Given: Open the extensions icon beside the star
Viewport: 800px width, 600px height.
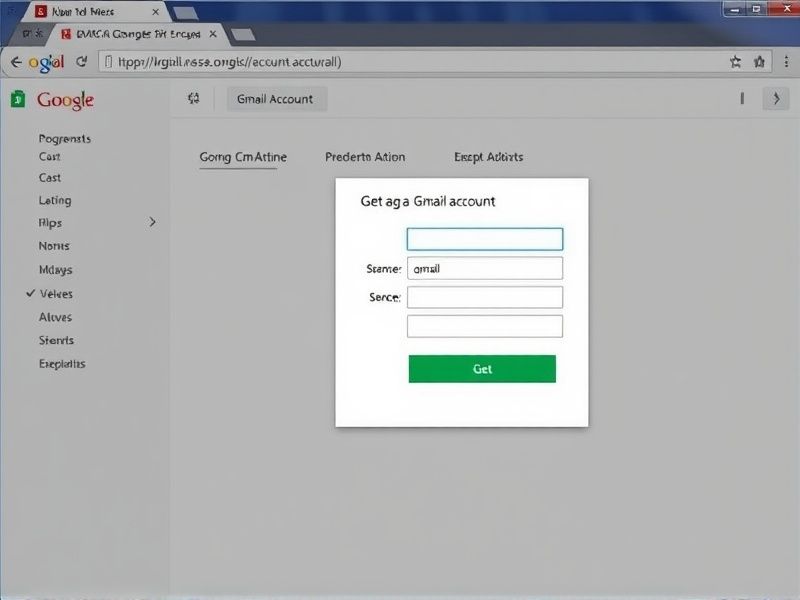Looking at the screenshot, I should pos(759,62).
